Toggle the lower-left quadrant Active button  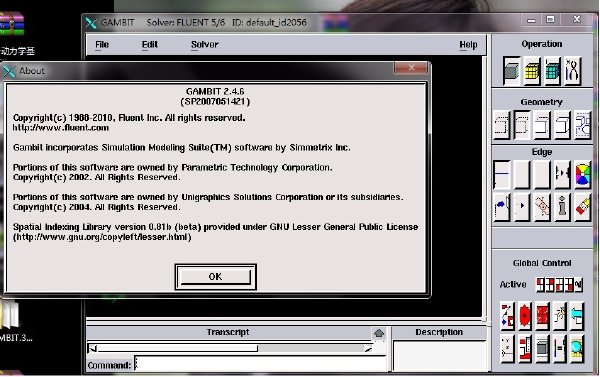click(559, 285)
